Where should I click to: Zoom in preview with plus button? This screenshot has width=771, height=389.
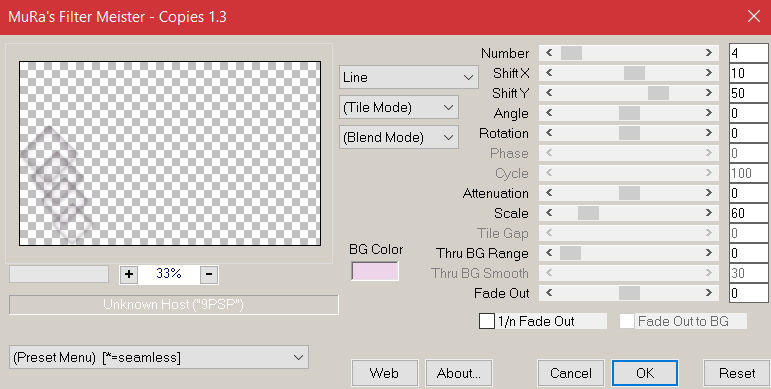click(x=129, y=274)
